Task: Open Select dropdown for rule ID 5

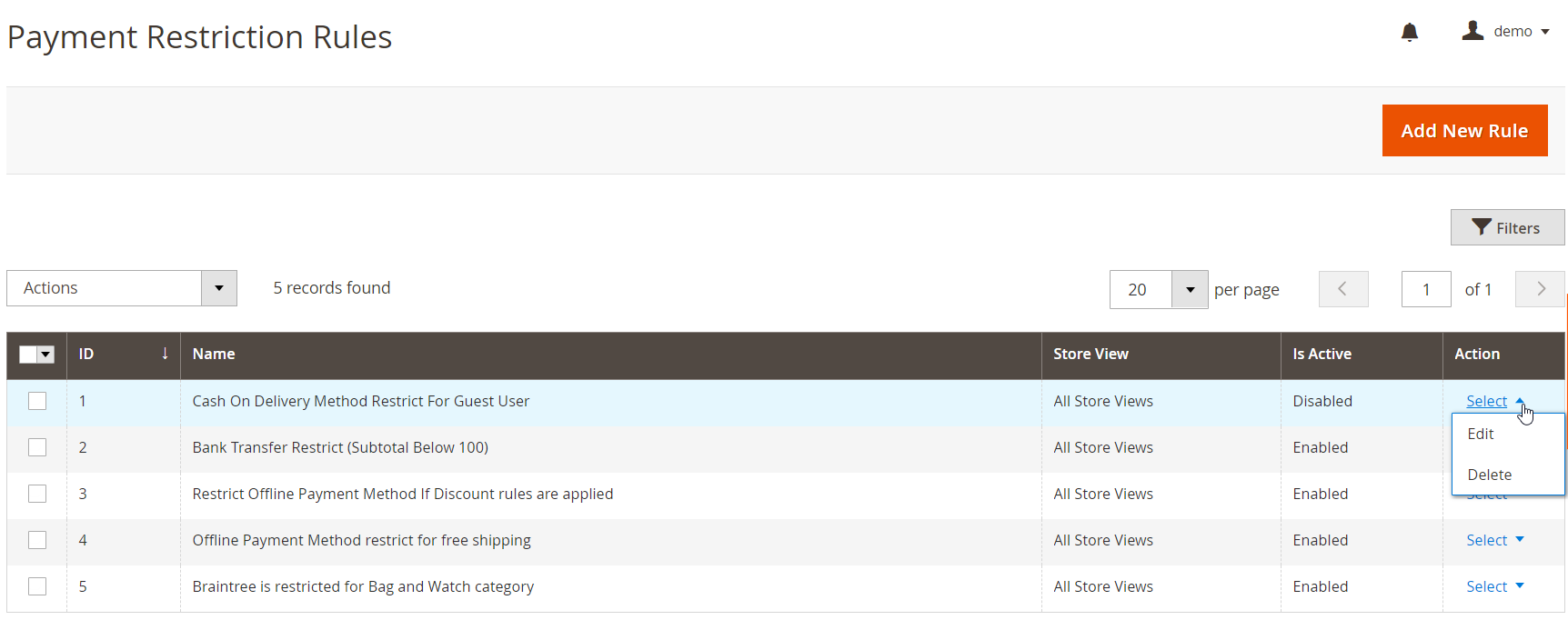Action: click(1493, 586)
